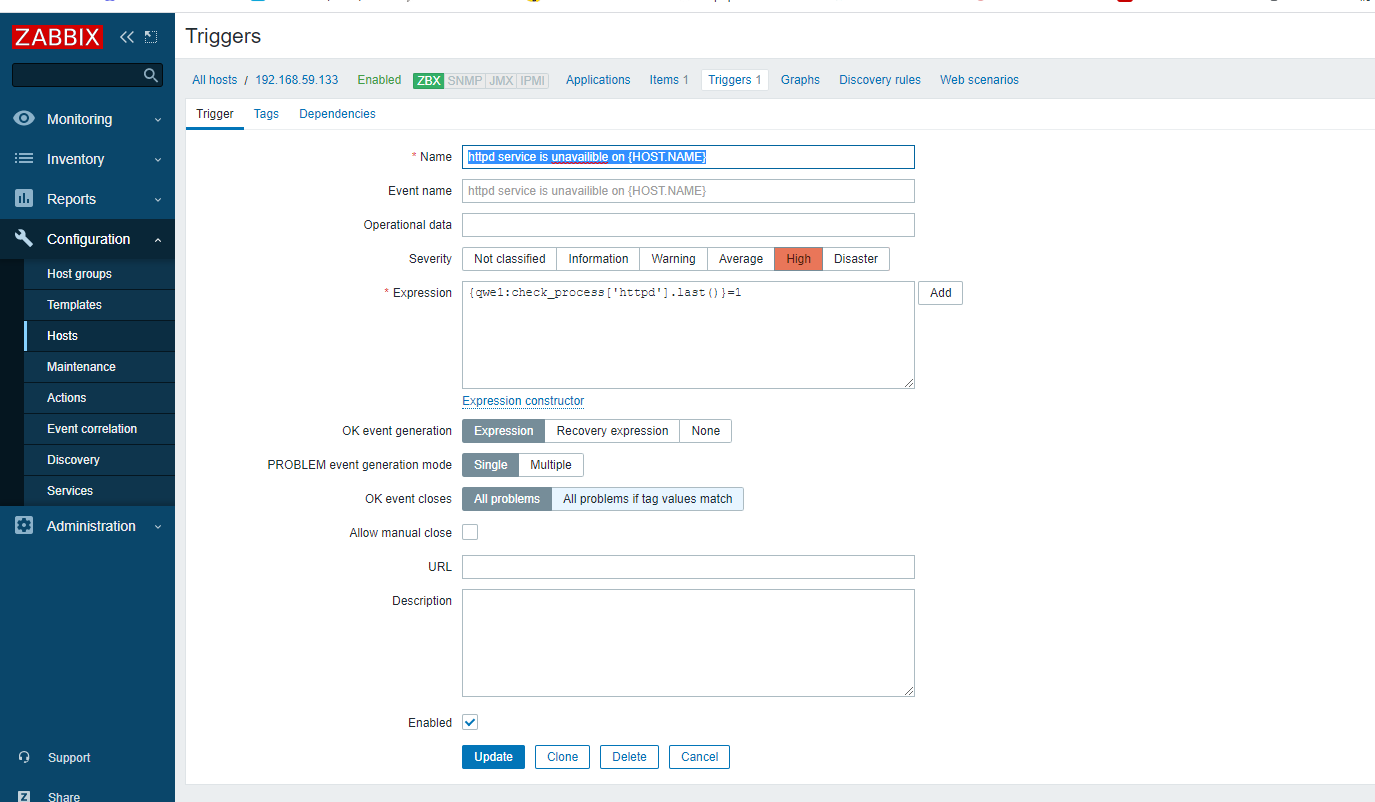1375x802 pixels.
Task: Open Host groups in Configuration menu
Action: [99, 274]
